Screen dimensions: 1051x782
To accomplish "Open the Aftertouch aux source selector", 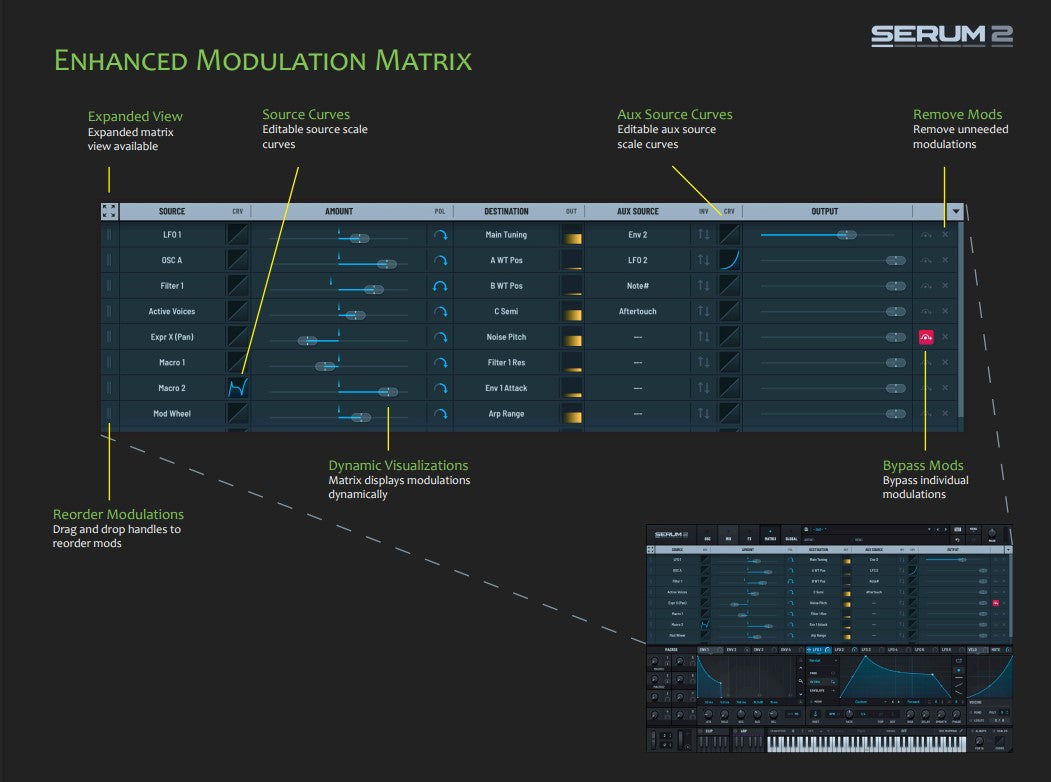I will (637, 311).
